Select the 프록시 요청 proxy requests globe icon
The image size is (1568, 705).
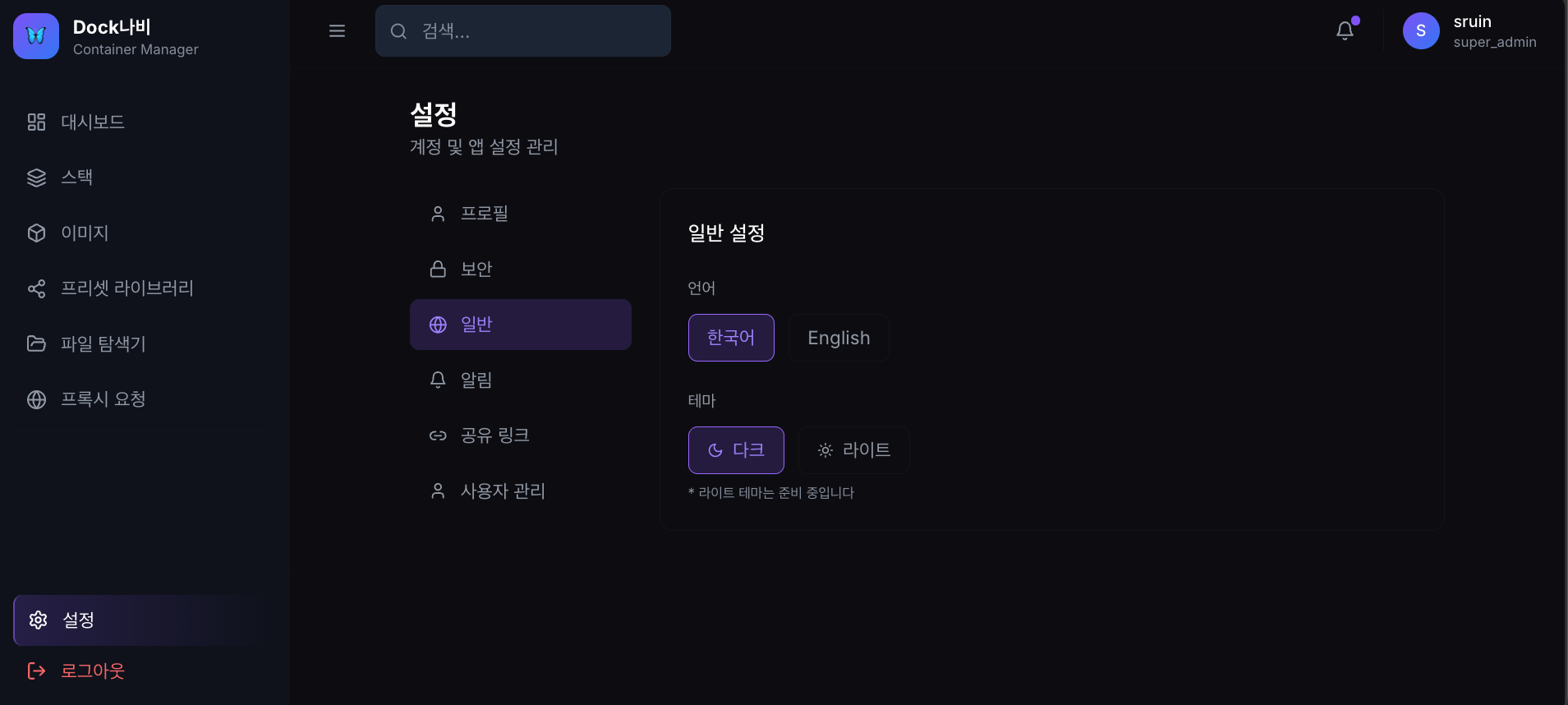(x=37, y=399)
